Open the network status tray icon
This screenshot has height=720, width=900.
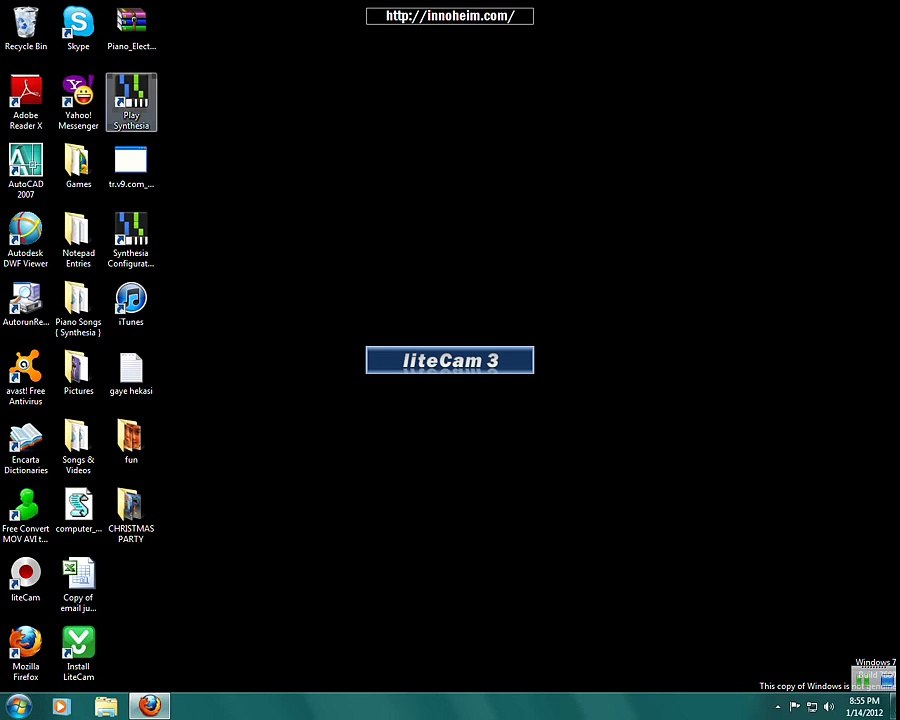click(x=812, y=706)
